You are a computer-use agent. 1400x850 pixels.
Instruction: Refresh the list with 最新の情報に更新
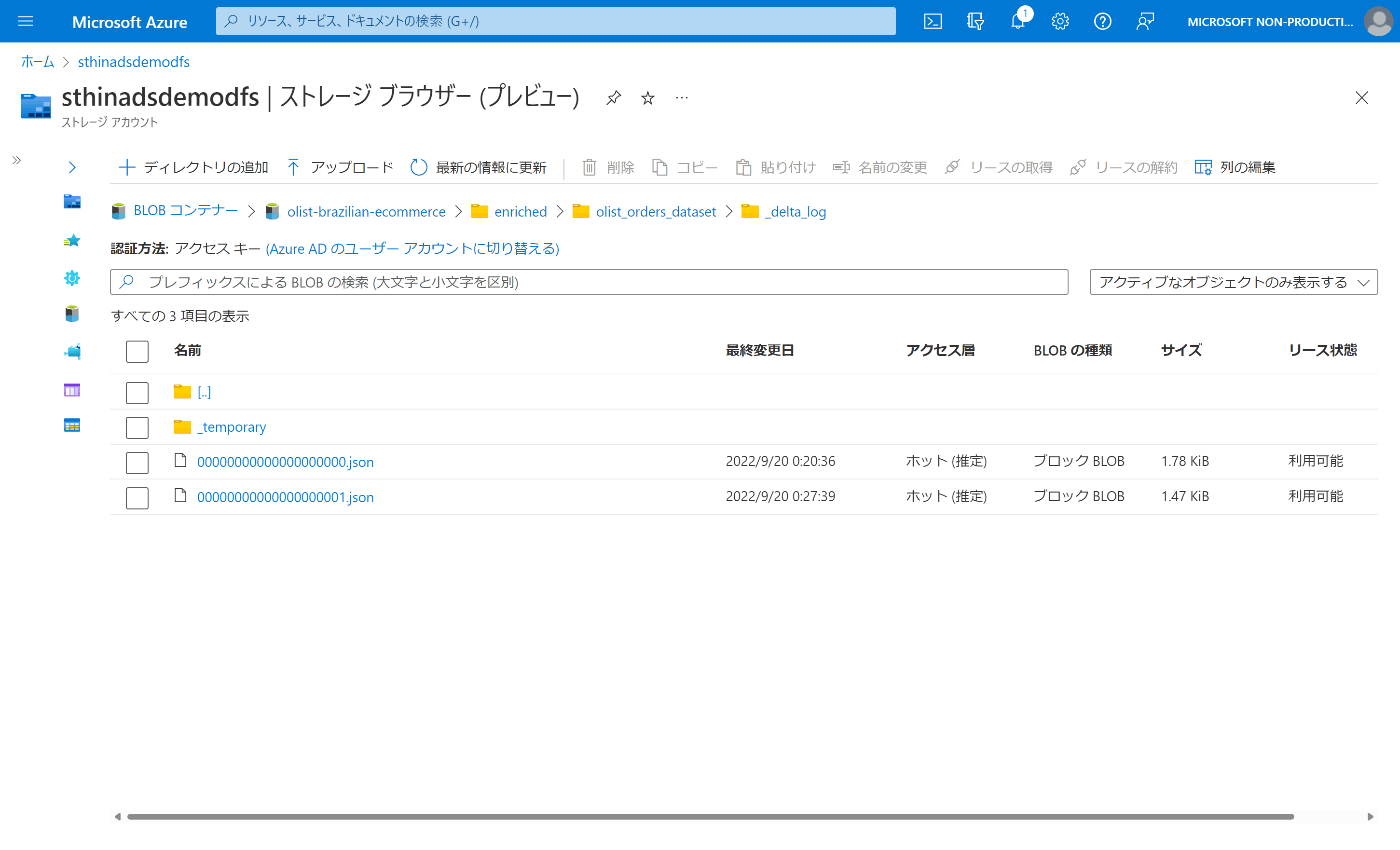[478, 167]
